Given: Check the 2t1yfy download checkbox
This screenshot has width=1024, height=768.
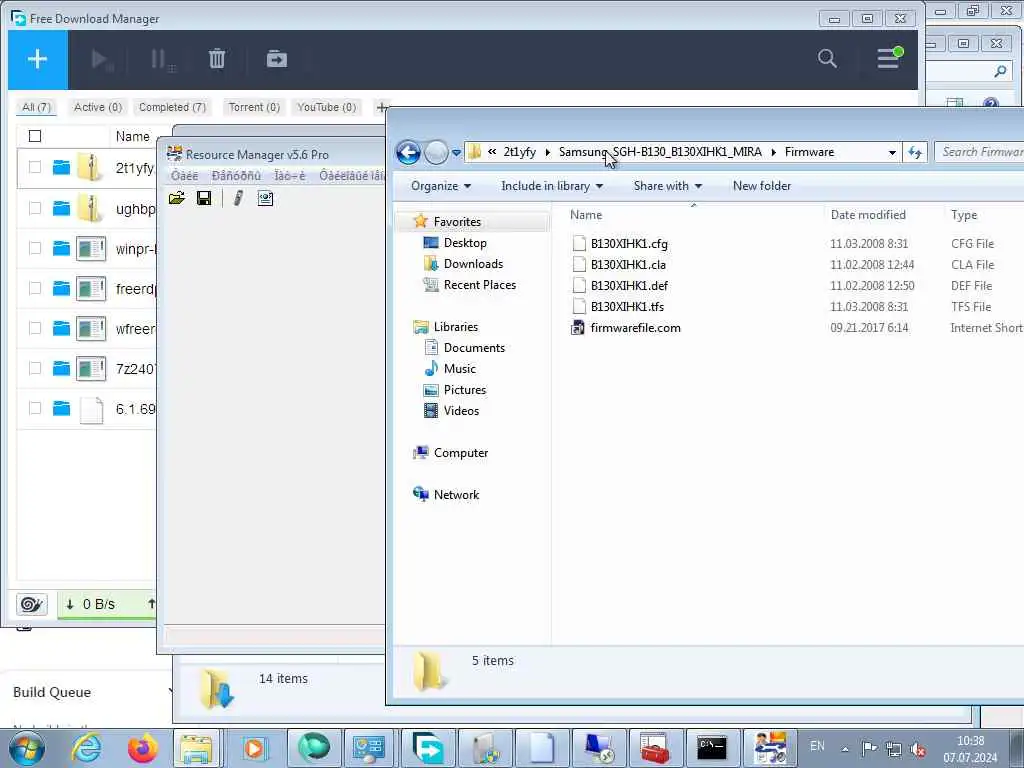Looking at the screenshot, I should (x=35, y=168).
